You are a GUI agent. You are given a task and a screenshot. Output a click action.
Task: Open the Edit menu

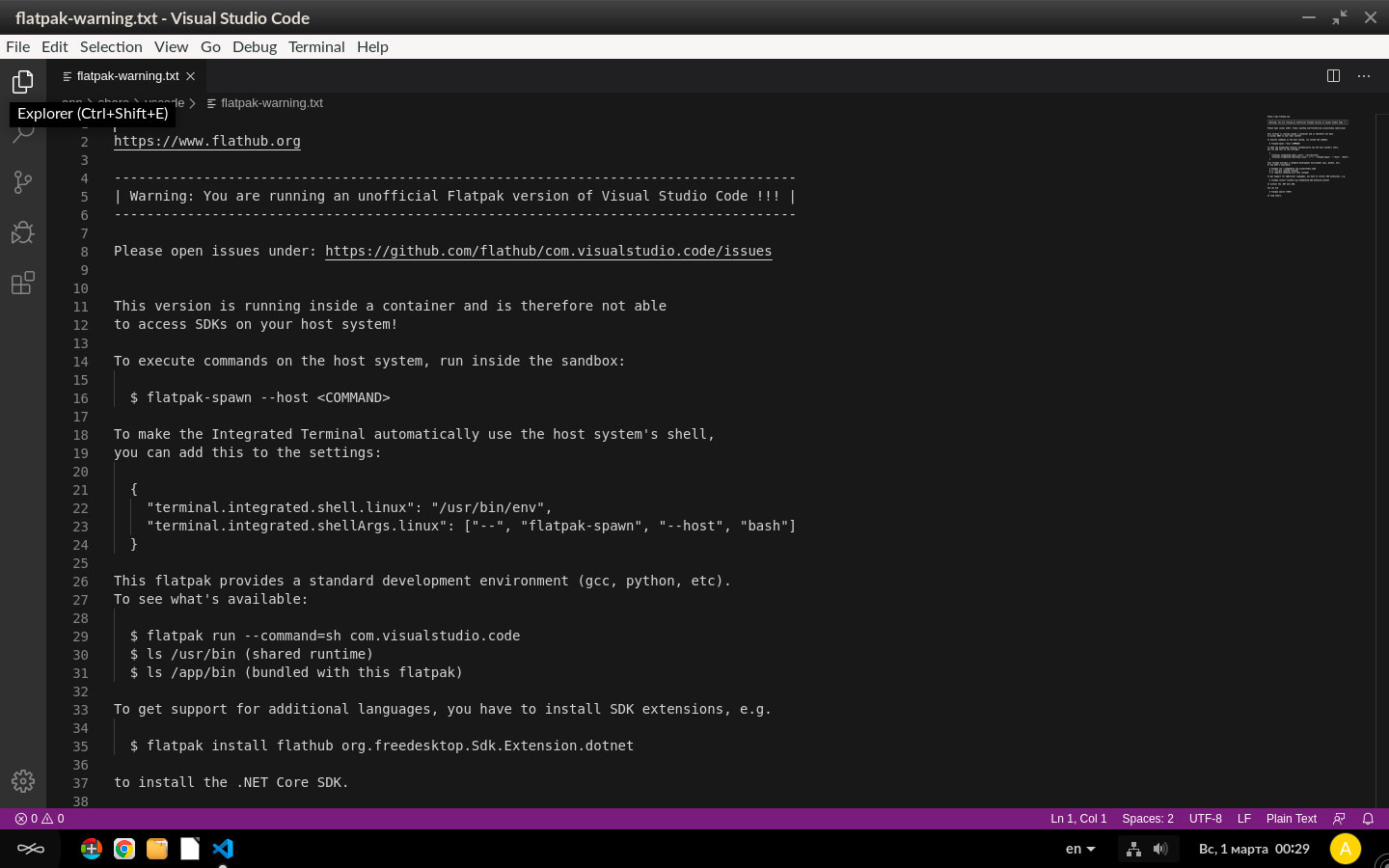pyautogui.click(x=54, y=46)
